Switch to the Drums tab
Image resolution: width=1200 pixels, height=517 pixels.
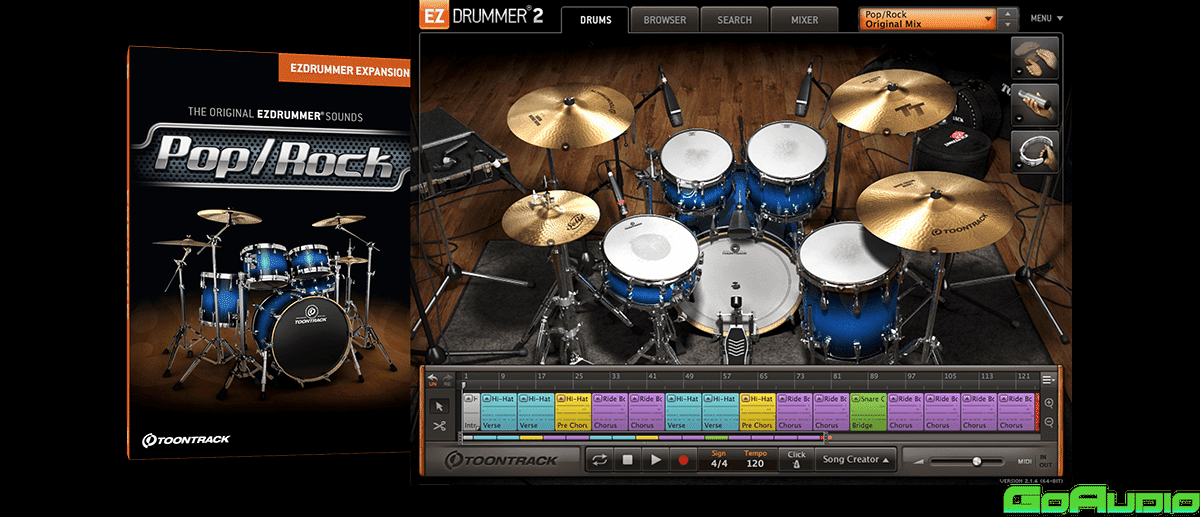595,20
